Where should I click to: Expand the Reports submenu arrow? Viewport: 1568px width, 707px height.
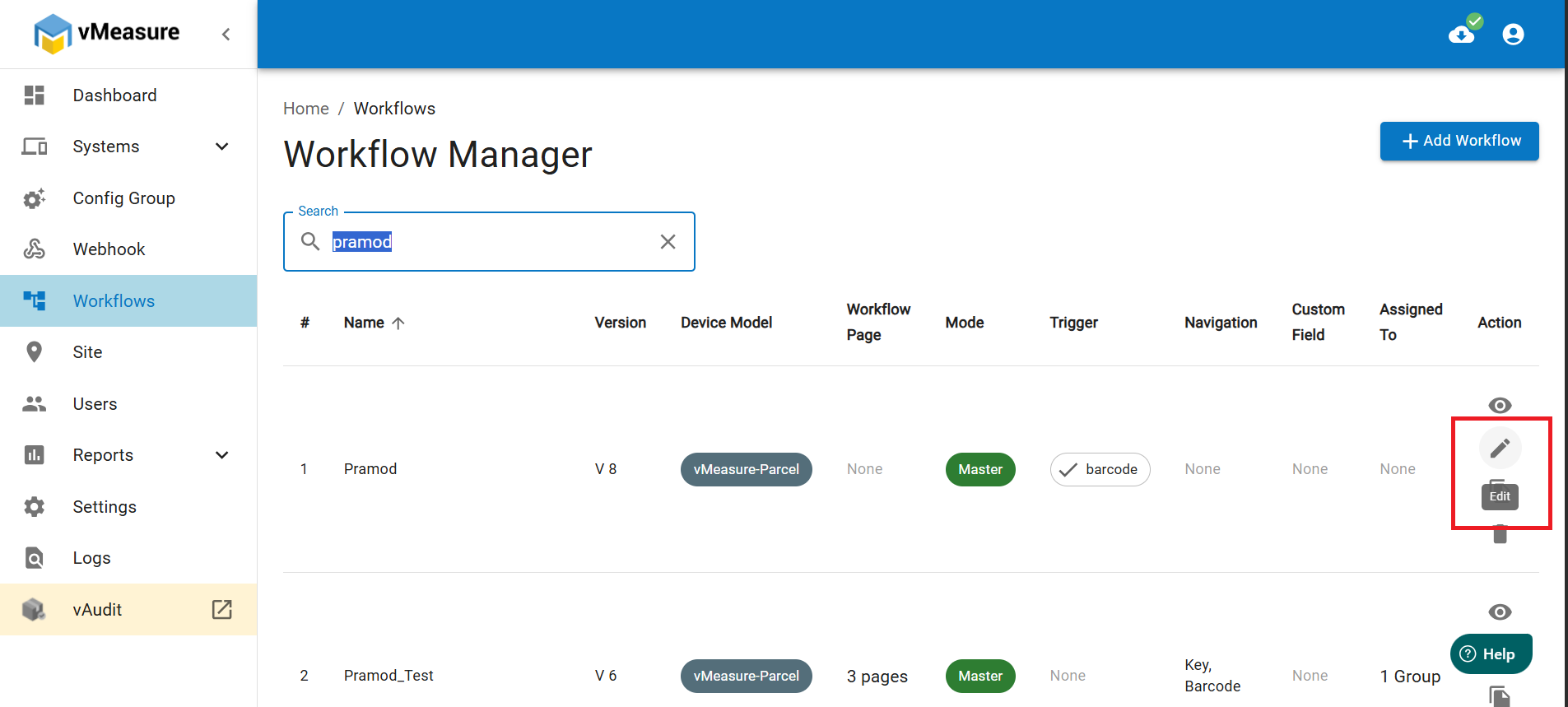click(x=221, y=455)
